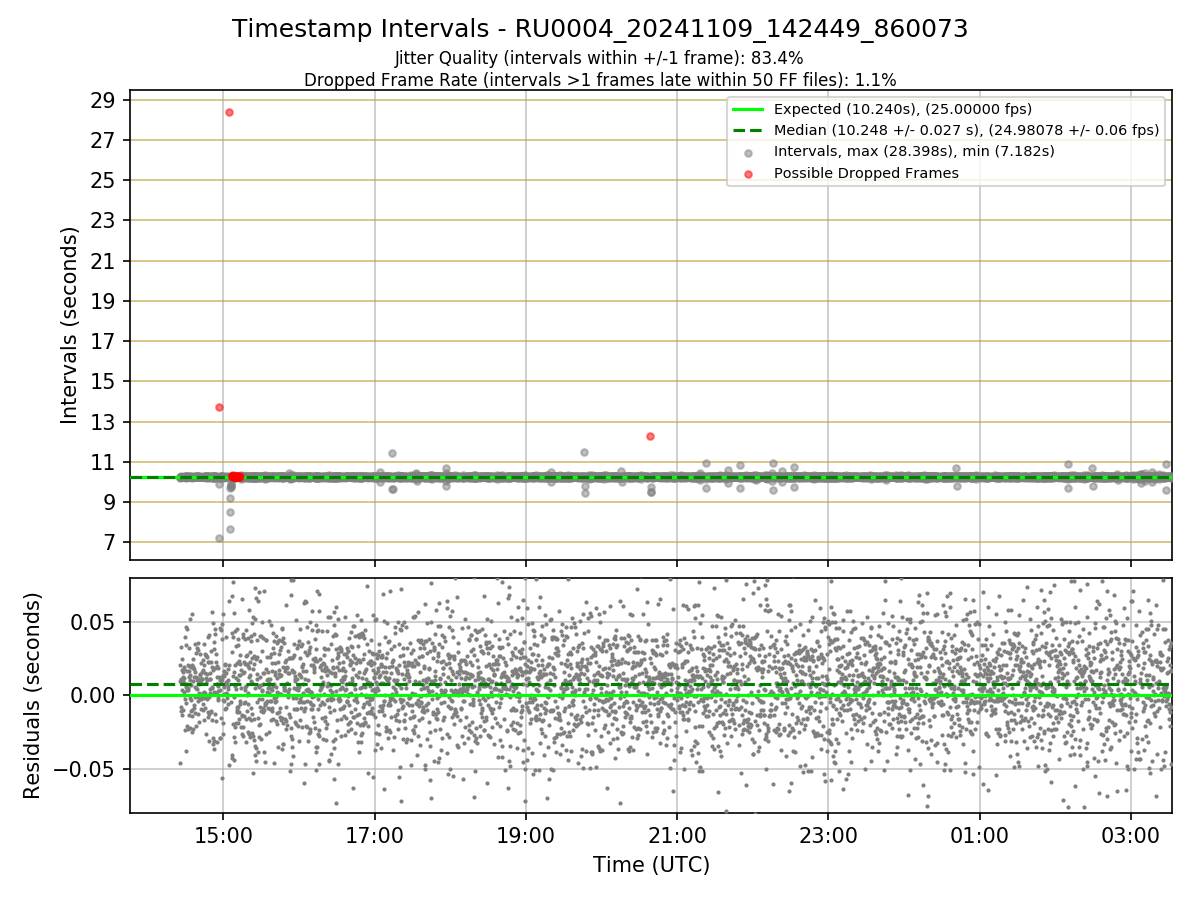The width and height of the screenshot is (1200, 900).
Task: Click the grey dot marker in legend
Action: click(749, 152)
